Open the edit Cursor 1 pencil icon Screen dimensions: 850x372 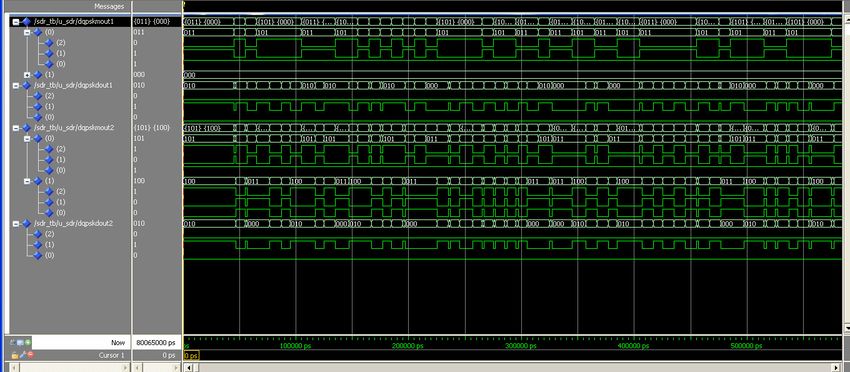point(22,355)
